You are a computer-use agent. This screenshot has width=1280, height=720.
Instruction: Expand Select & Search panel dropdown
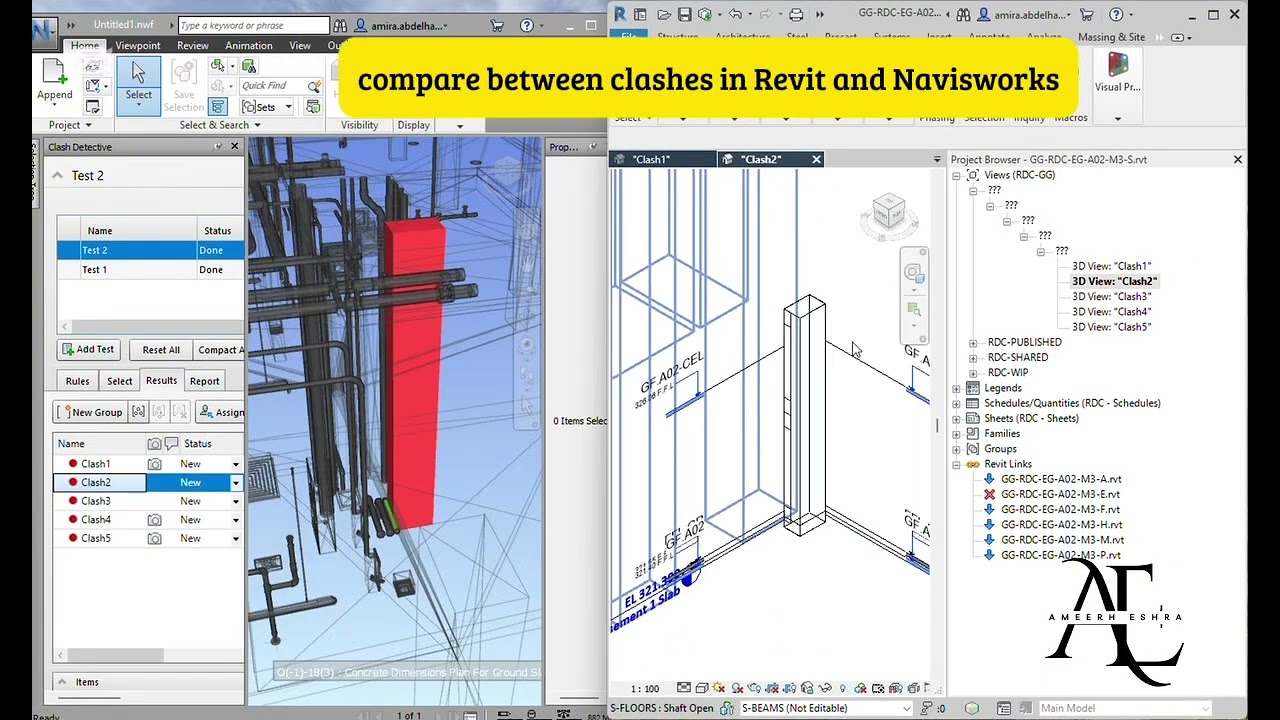[257, 125]
